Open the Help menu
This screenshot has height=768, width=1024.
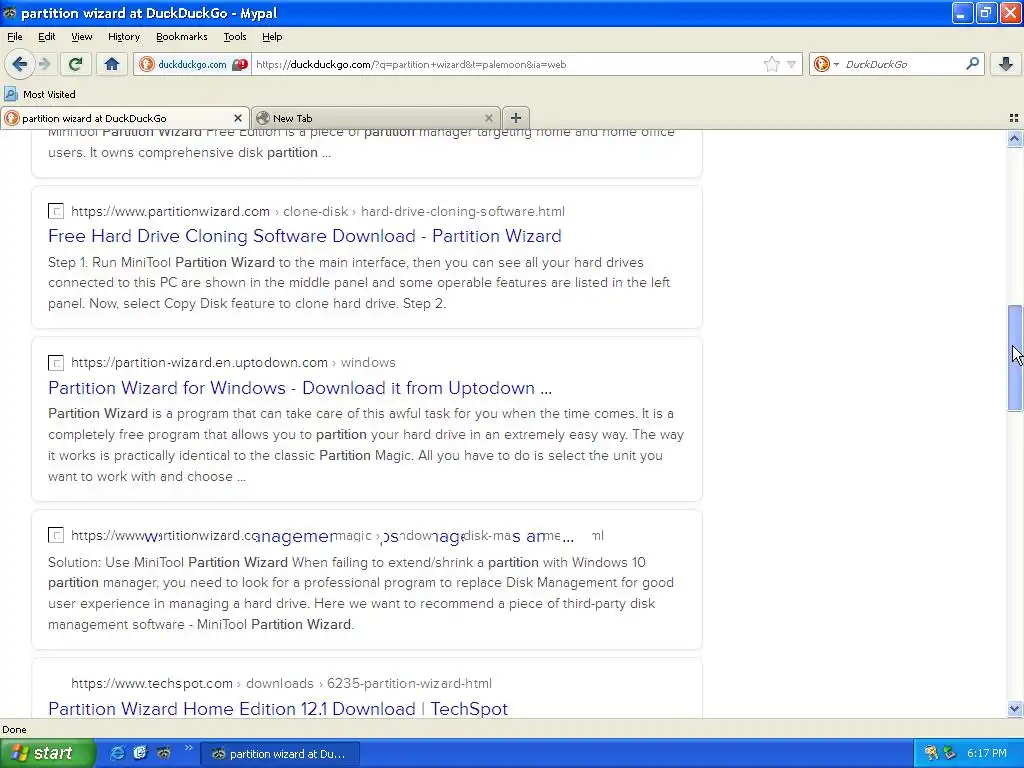(x=272, y=37)
